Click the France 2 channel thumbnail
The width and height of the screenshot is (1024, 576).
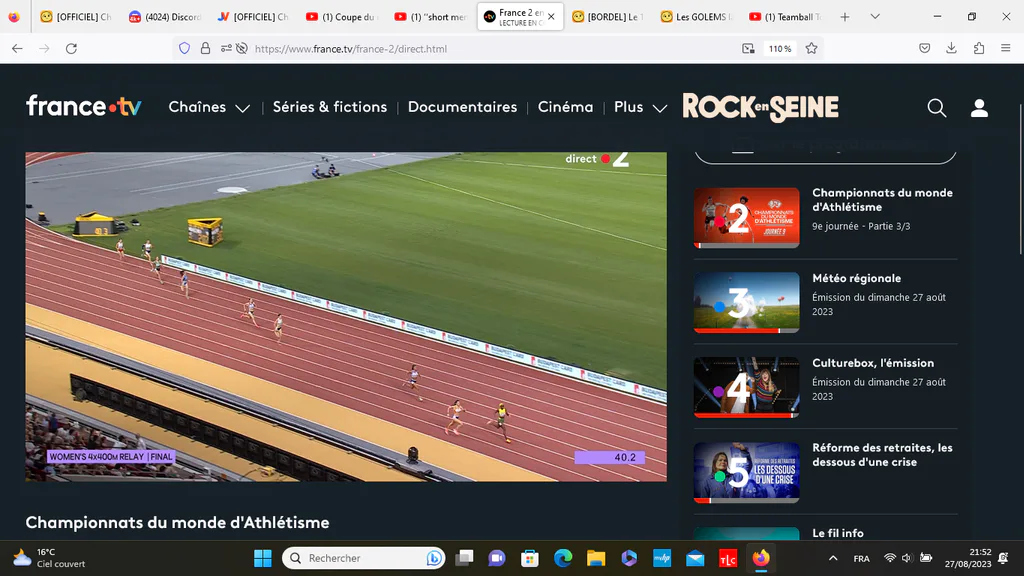[x=746, y=217]
